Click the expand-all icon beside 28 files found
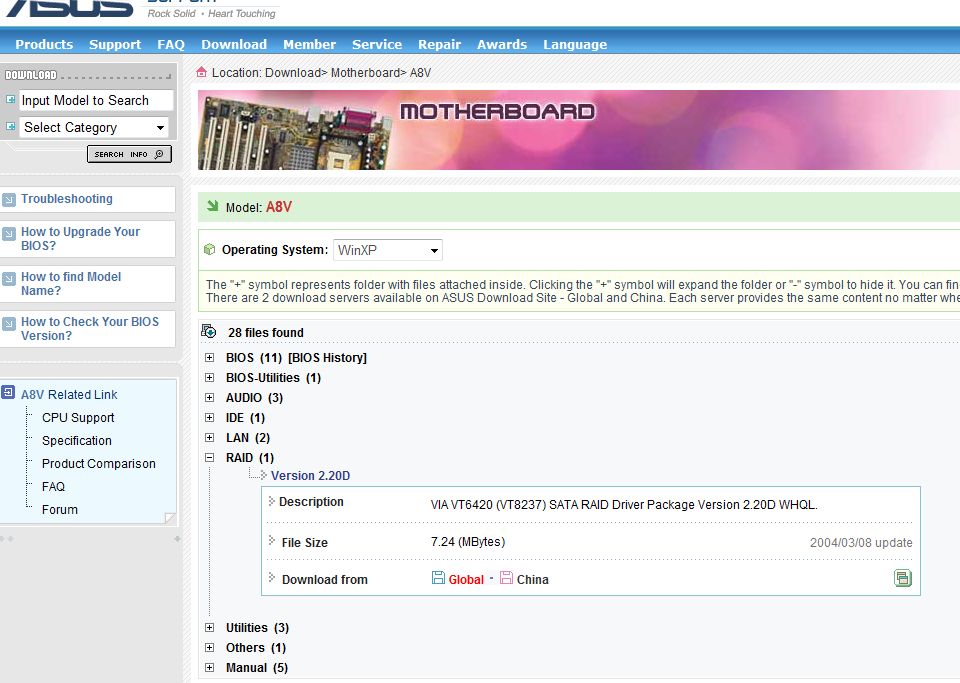Viewport: 960px width, 683px height. [208, 332]
